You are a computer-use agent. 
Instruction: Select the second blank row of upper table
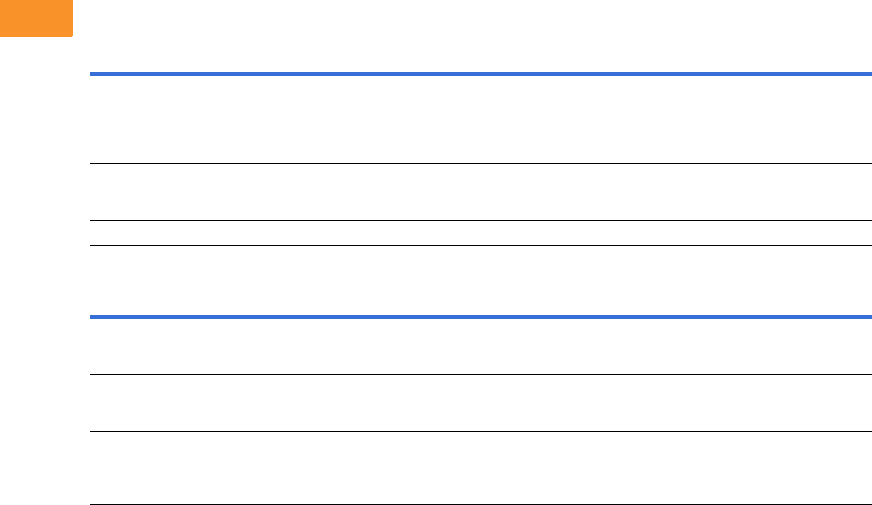click(x=481, y=192)
